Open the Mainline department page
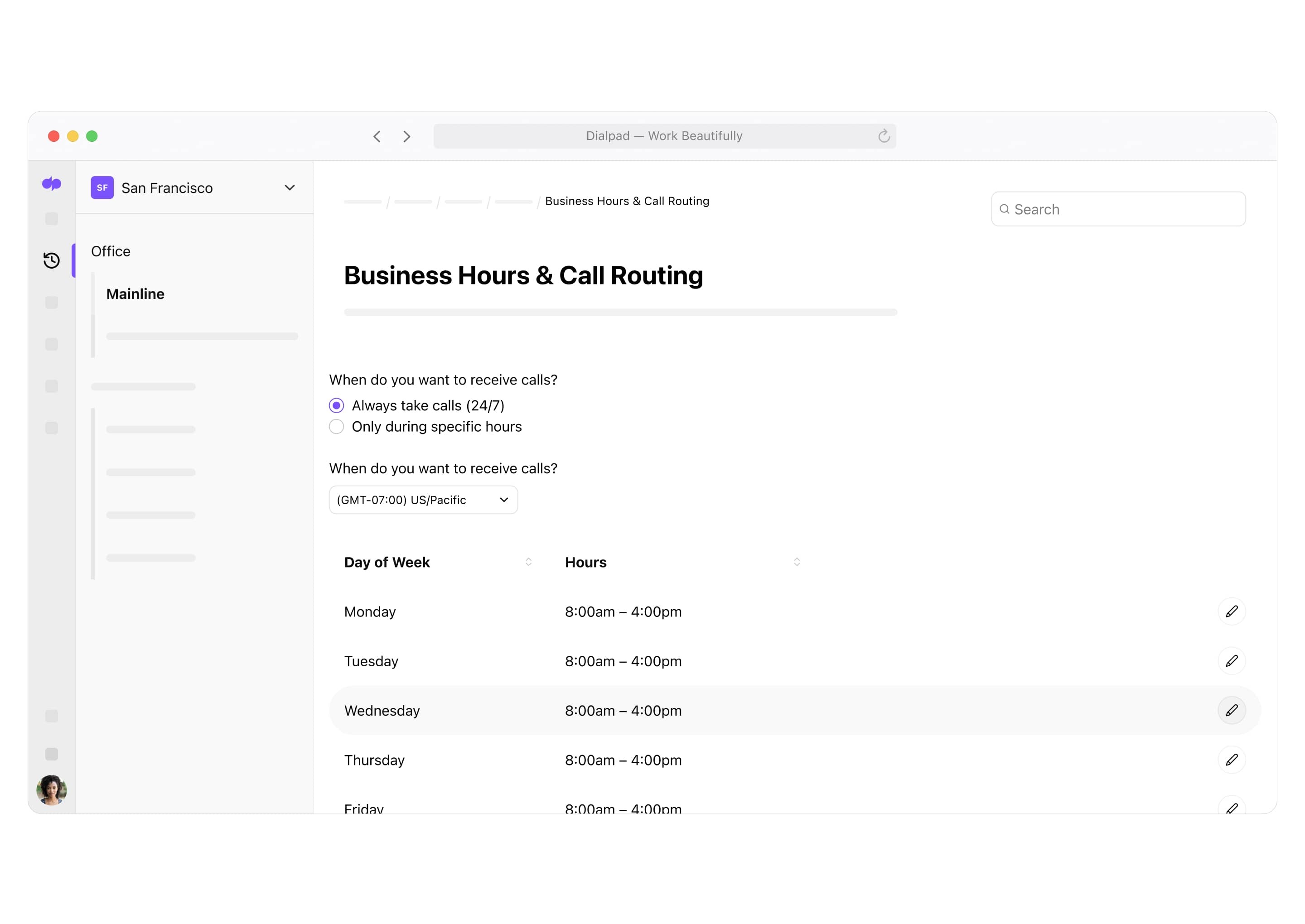 135,294
